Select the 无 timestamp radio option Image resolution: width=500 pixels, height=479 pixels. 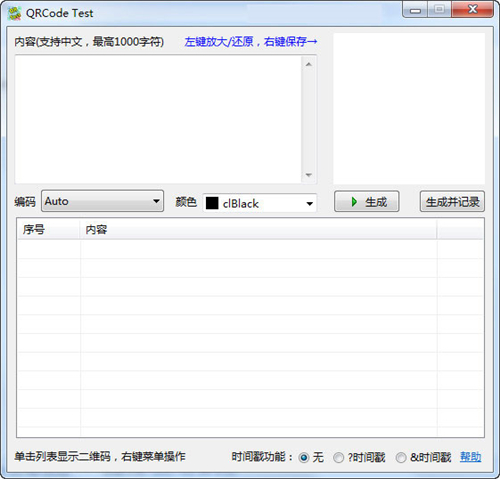[x=304, y=457]
